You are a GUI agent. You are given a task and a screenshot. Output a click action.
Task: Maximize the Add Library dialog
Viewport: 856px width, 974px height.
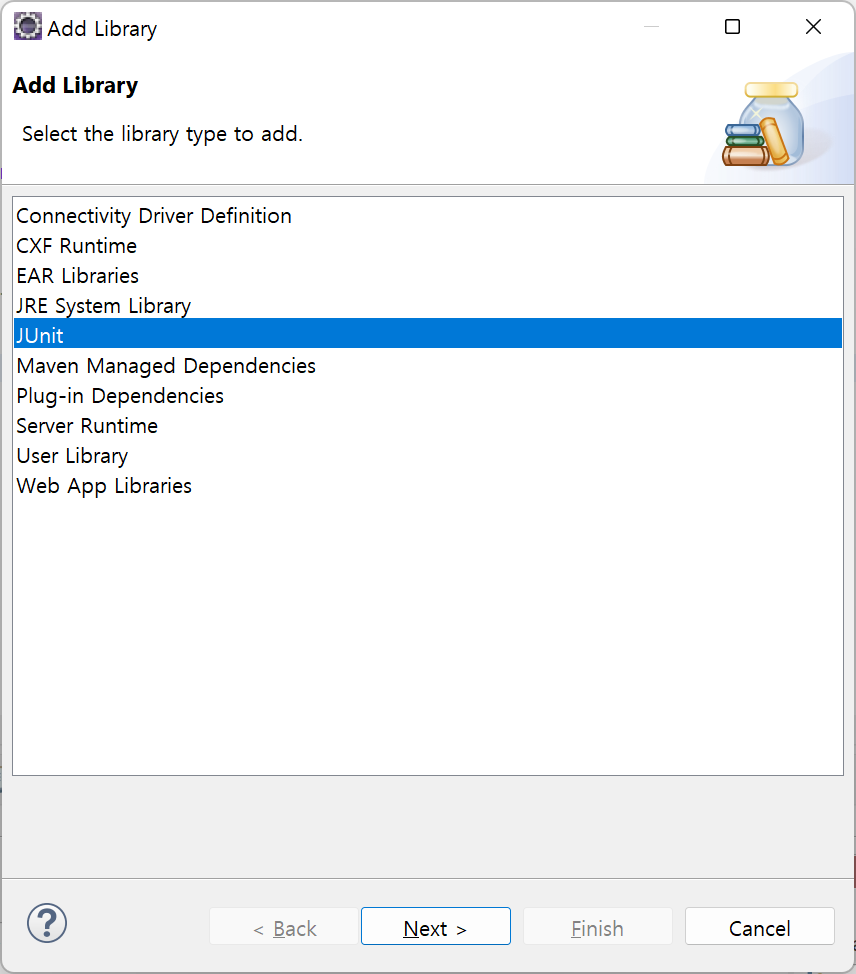click(x=732, y=27)
